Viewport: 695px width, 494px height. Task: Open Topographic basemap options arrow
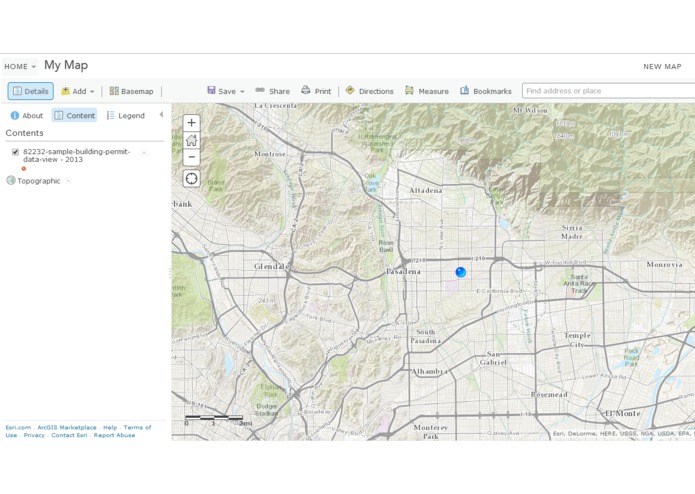[68, 181]
